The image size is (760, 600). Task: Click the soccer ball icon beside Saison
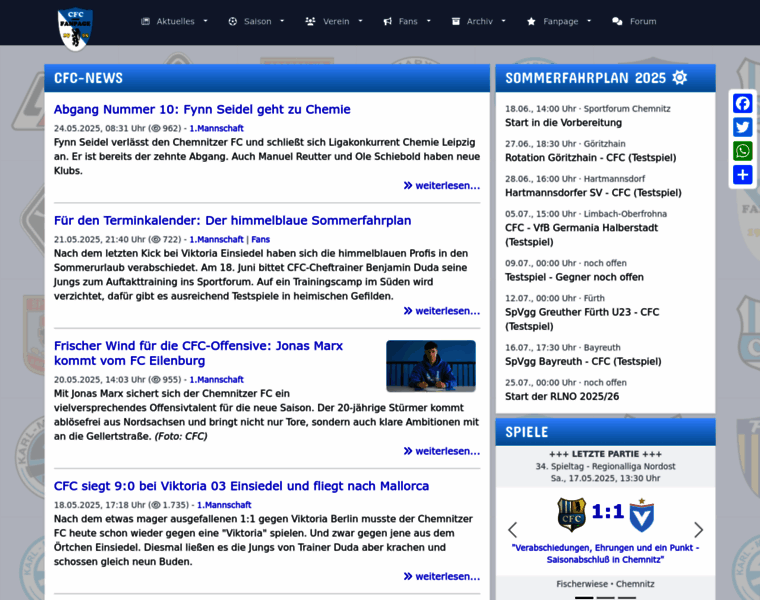tap(233, 21)
